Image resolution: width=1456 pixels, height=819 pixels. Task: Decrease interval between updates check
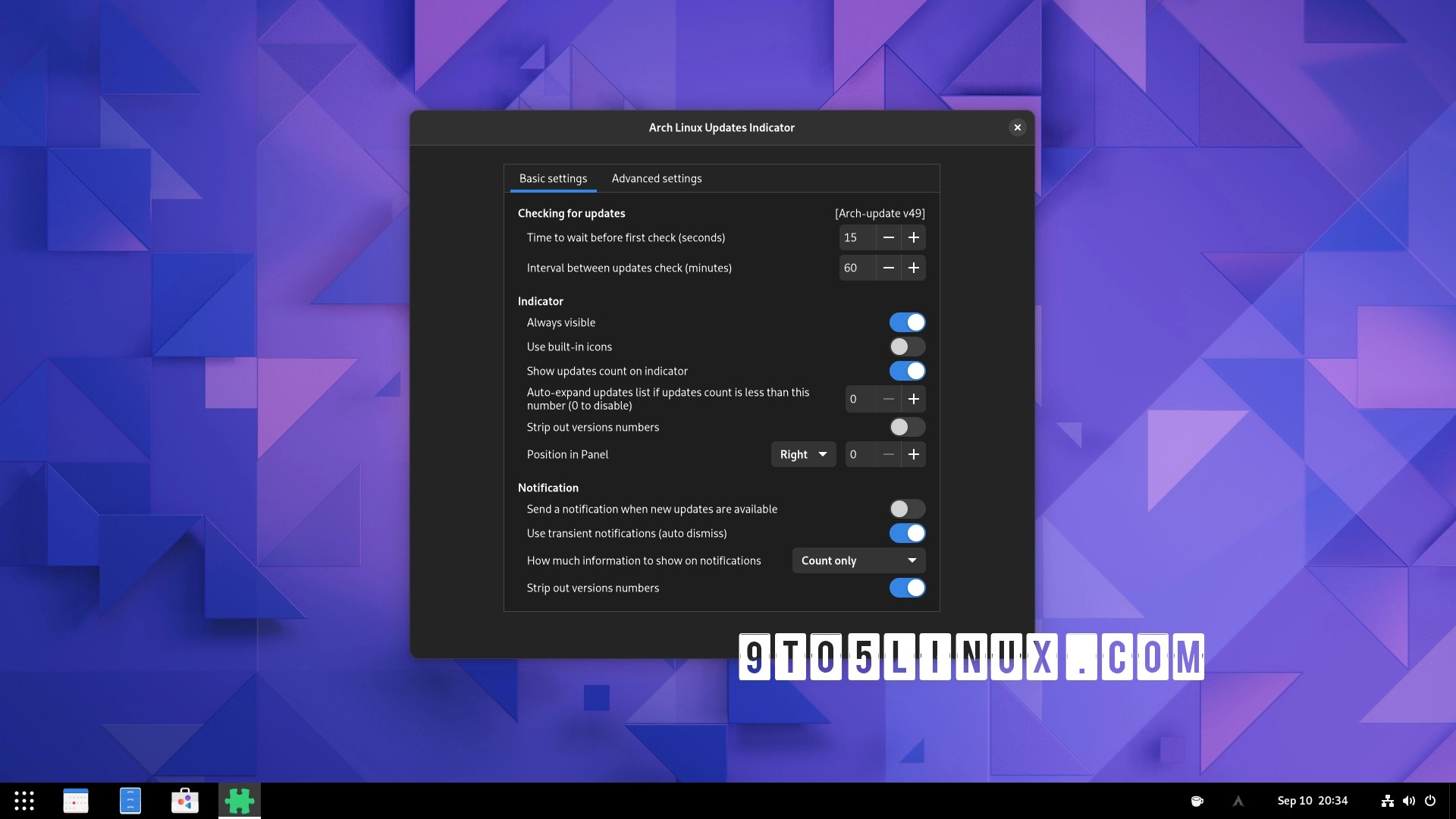coord(889,268)
